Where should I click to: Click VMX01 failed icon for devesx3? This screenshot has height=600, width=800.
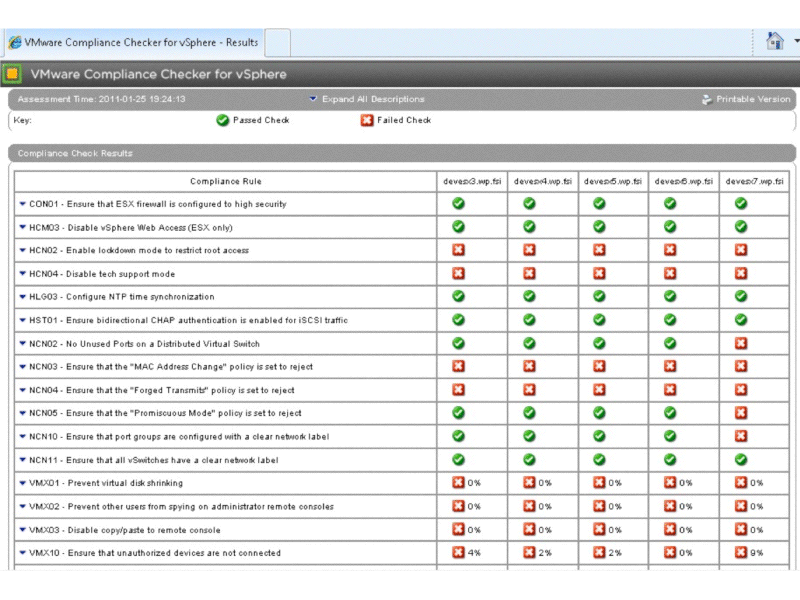click(x=459, y=482)
